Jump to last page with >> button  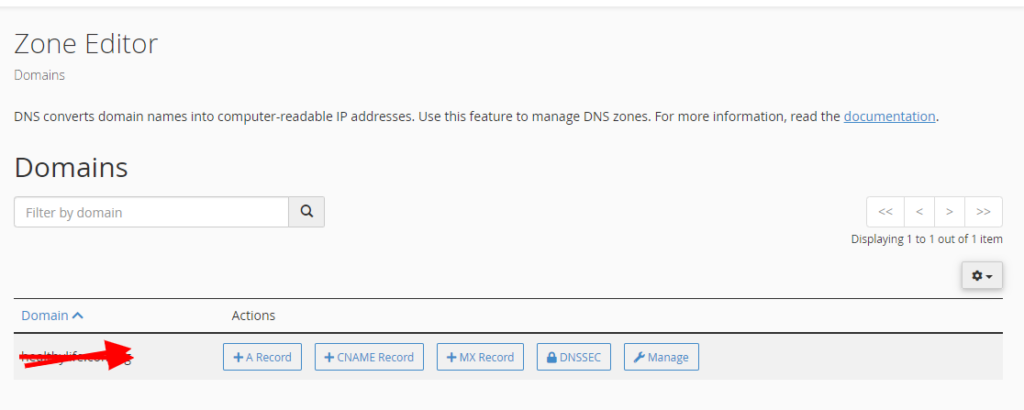[x=984, y=212]
